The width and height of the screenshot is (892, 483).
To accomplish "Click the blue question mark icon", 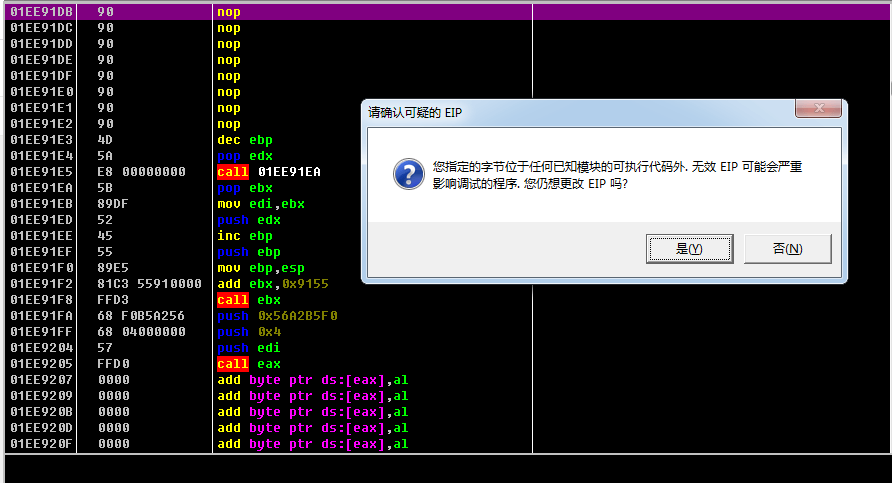I will pos(408,174).
